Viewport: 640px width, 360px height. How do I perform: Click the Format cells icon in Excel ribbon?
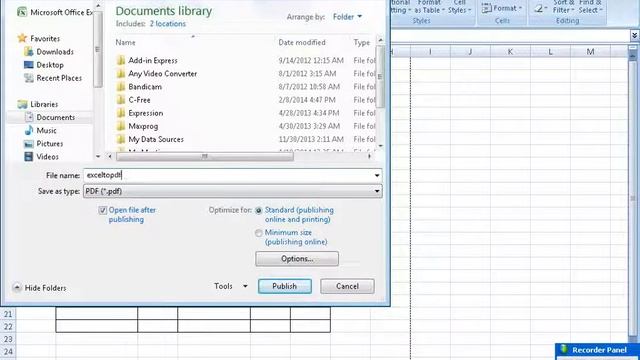click(486, 8)
